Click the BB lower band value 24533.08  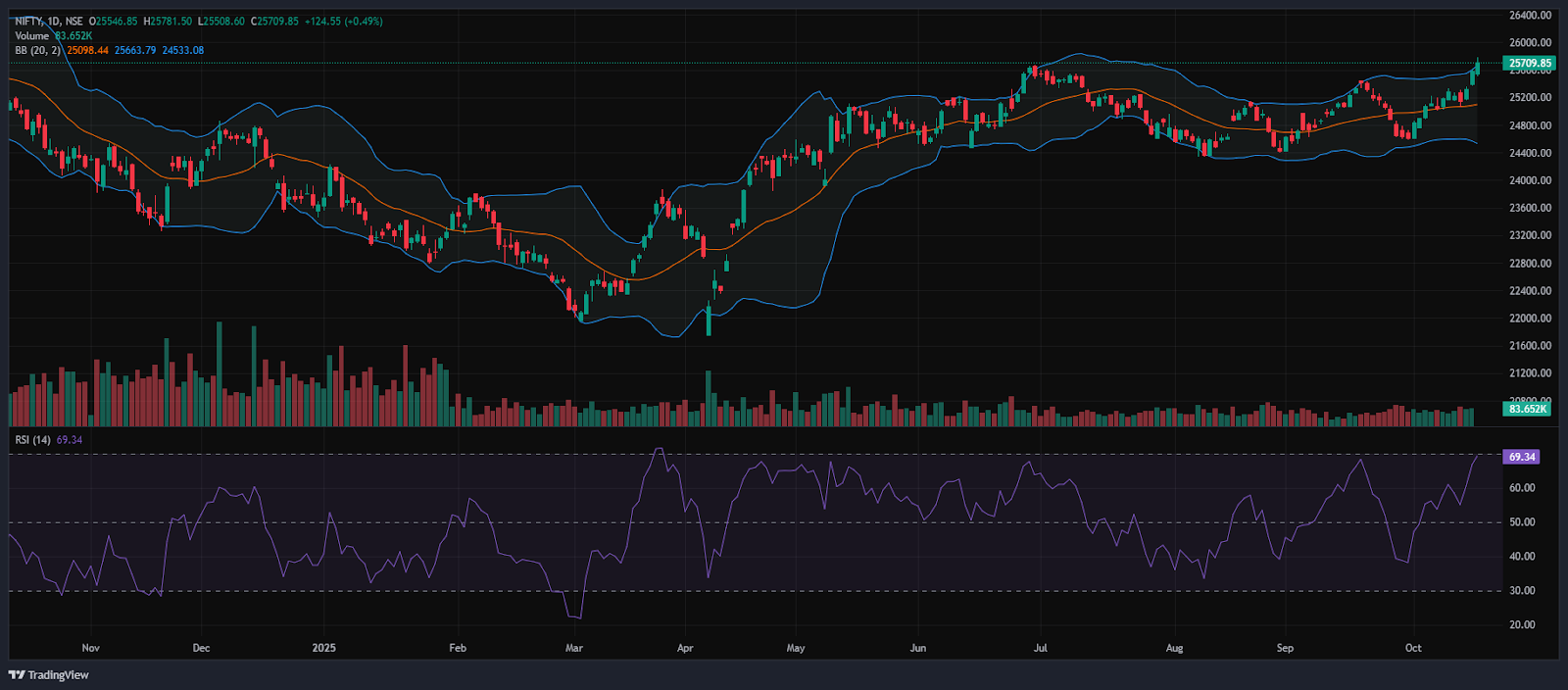(x=183, y=51)
